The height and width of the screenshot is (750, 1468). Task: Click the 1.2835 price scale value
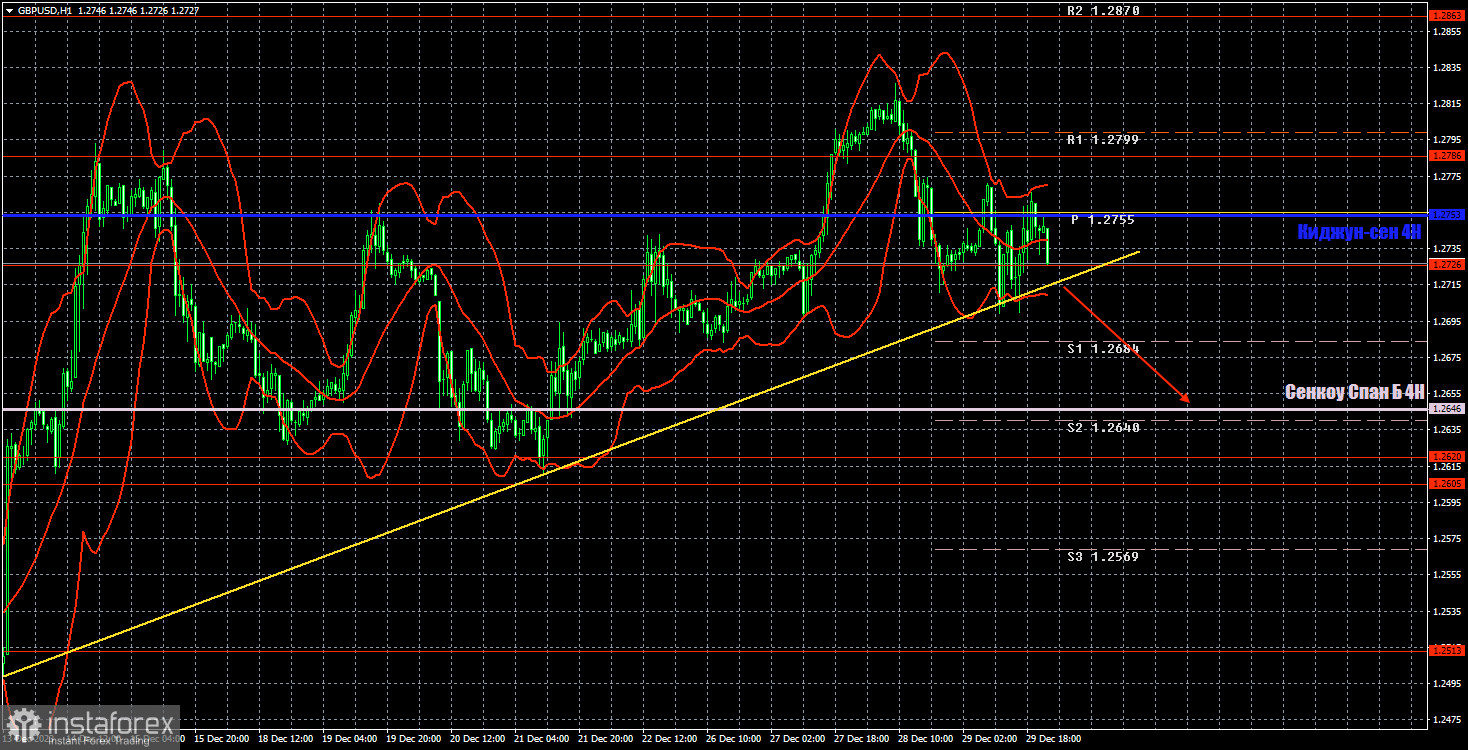[1448, 68]
